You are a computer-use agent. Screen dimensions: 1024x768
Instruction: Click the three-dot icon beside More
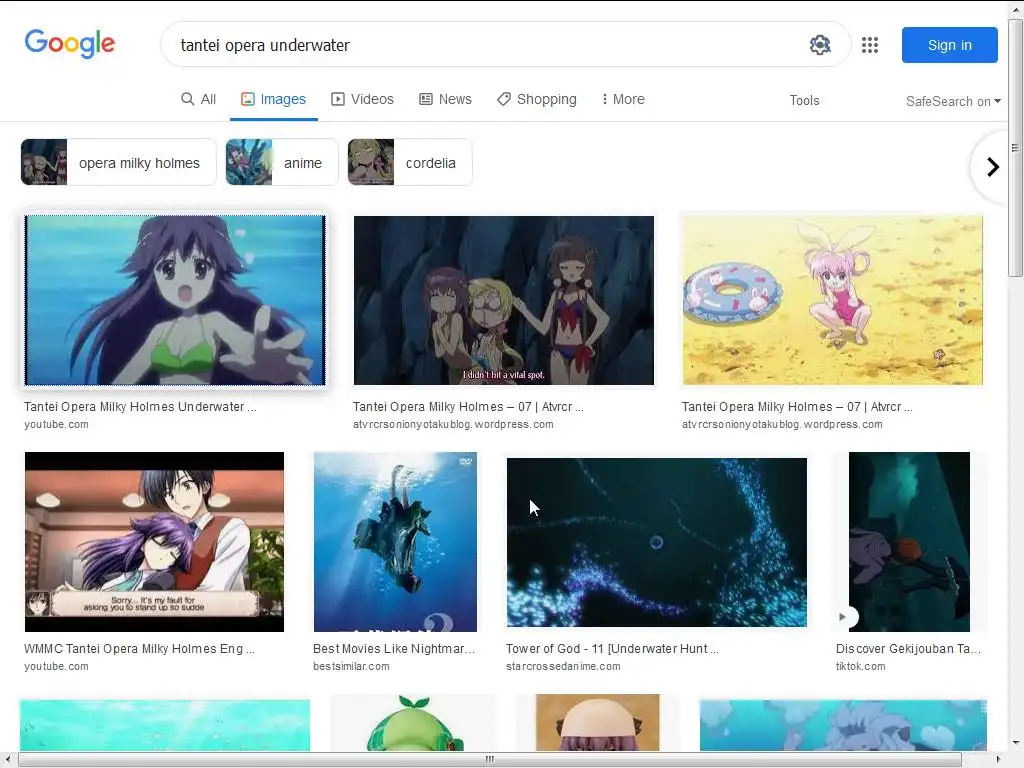click(605, 99)
